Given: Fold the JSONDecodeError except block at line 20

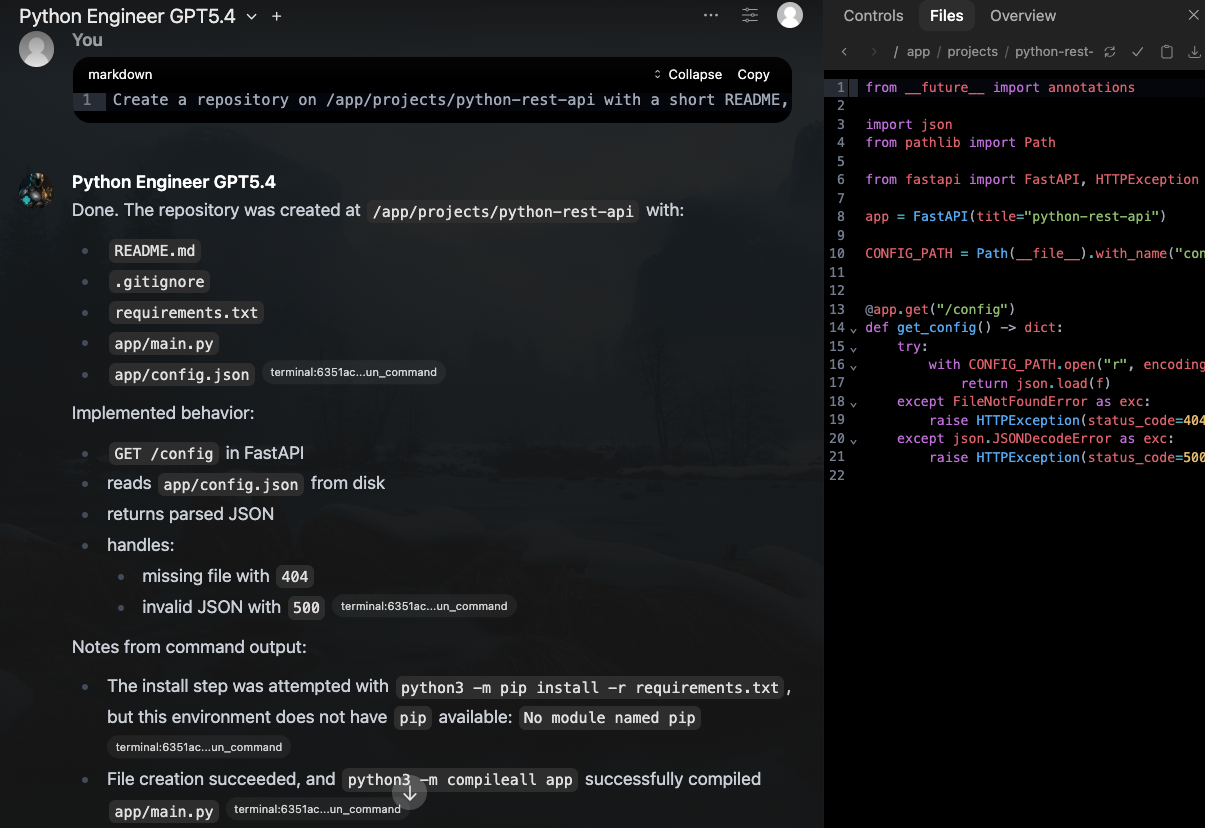Looking at the screenshot, I should (x=853, y=440).
